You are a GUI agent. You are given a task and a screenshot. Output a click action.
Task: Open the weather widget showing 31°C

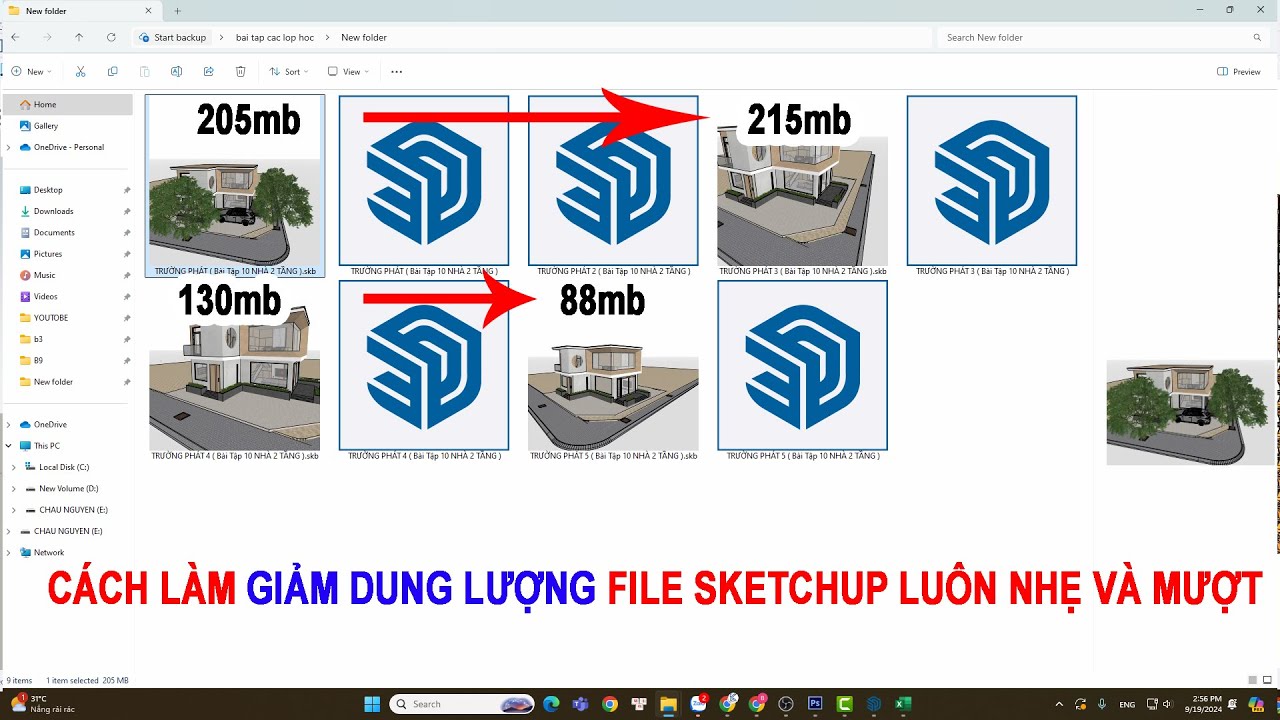(43, 704)
